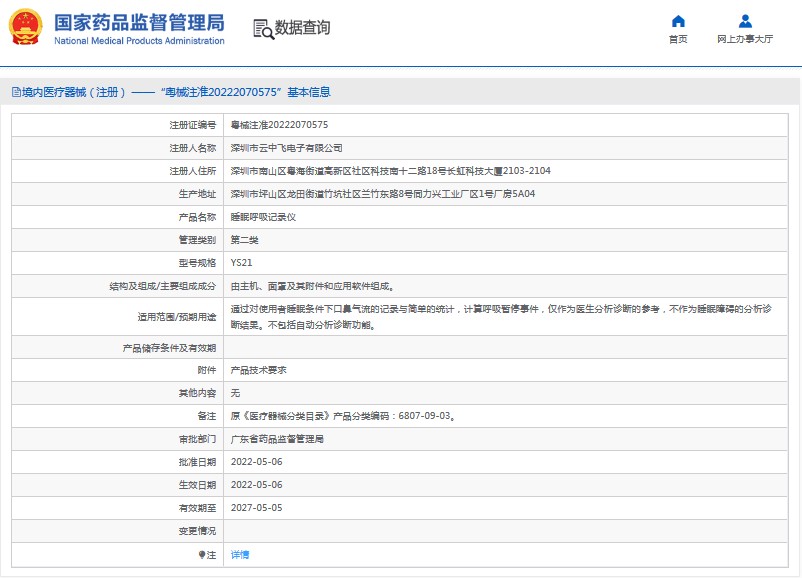Image resolution: width=802 pixels, height=578 pixels.
Task: Click 国家药品监督管理局 title text
Action: [x=139, y=23]
